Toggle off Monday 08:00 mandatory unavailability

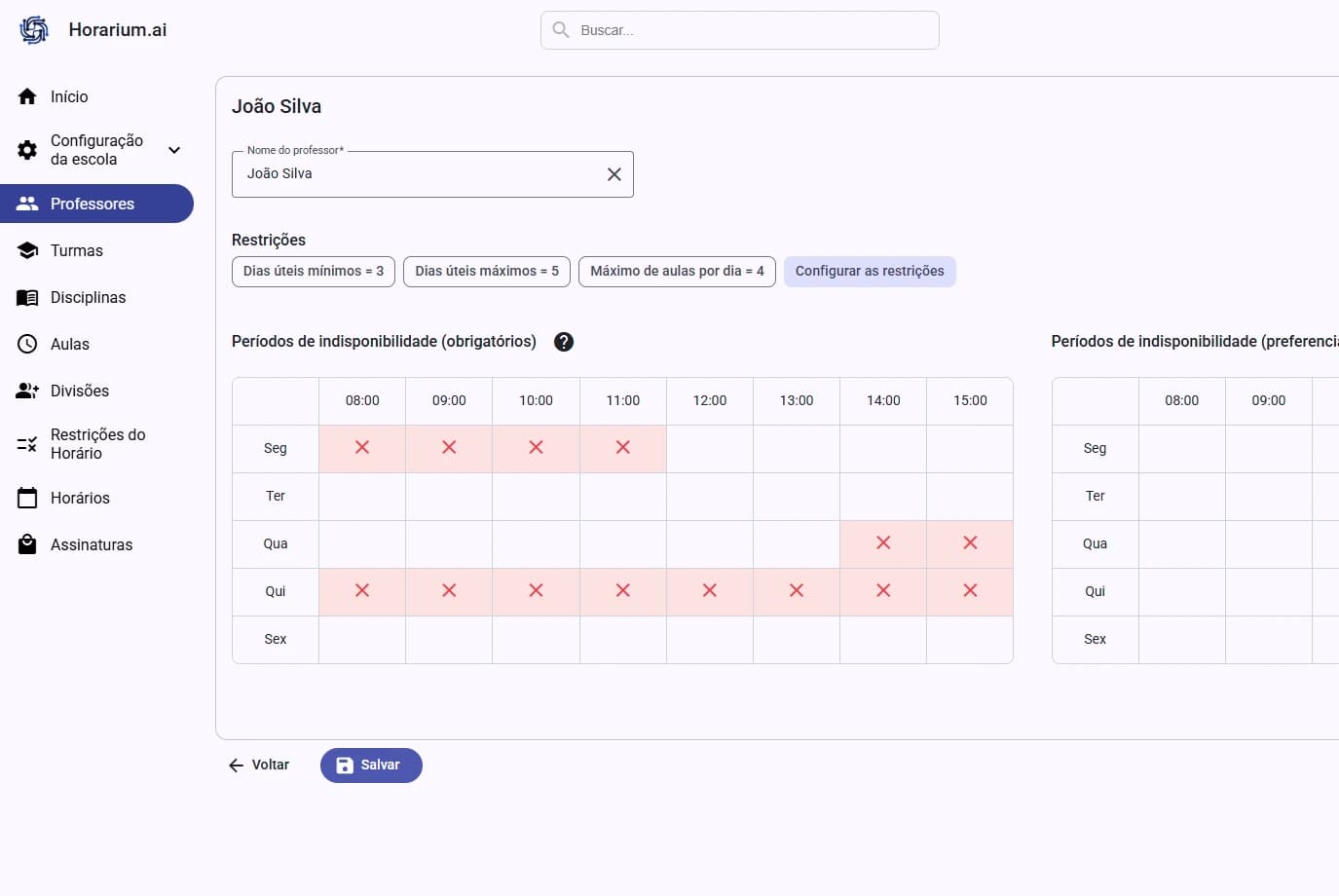click(362, 448)
